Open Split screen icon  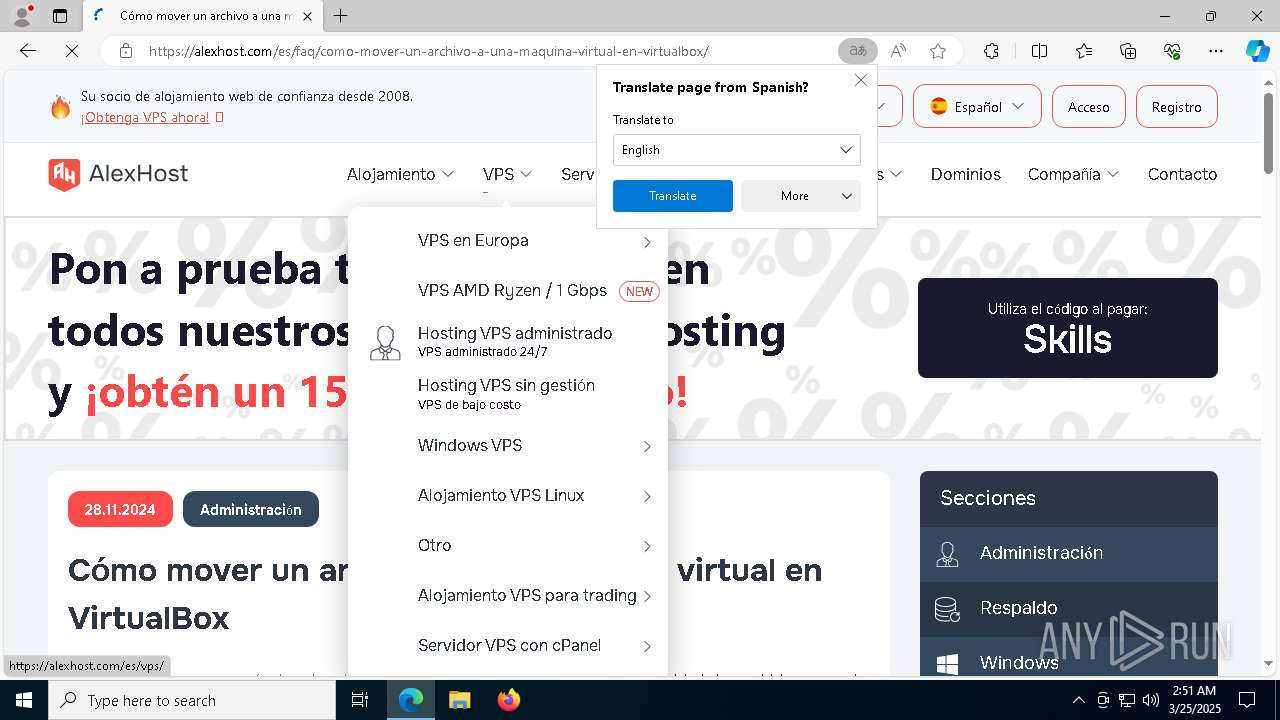pos(1039,51)
